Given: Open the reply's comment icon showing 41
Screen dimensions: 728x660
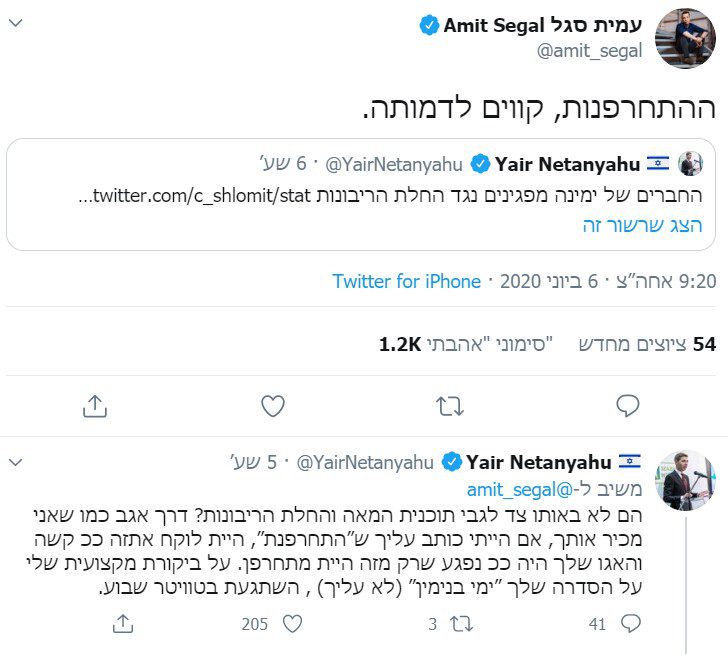Looking at the screenshot, I should click(x=629, y=624).
